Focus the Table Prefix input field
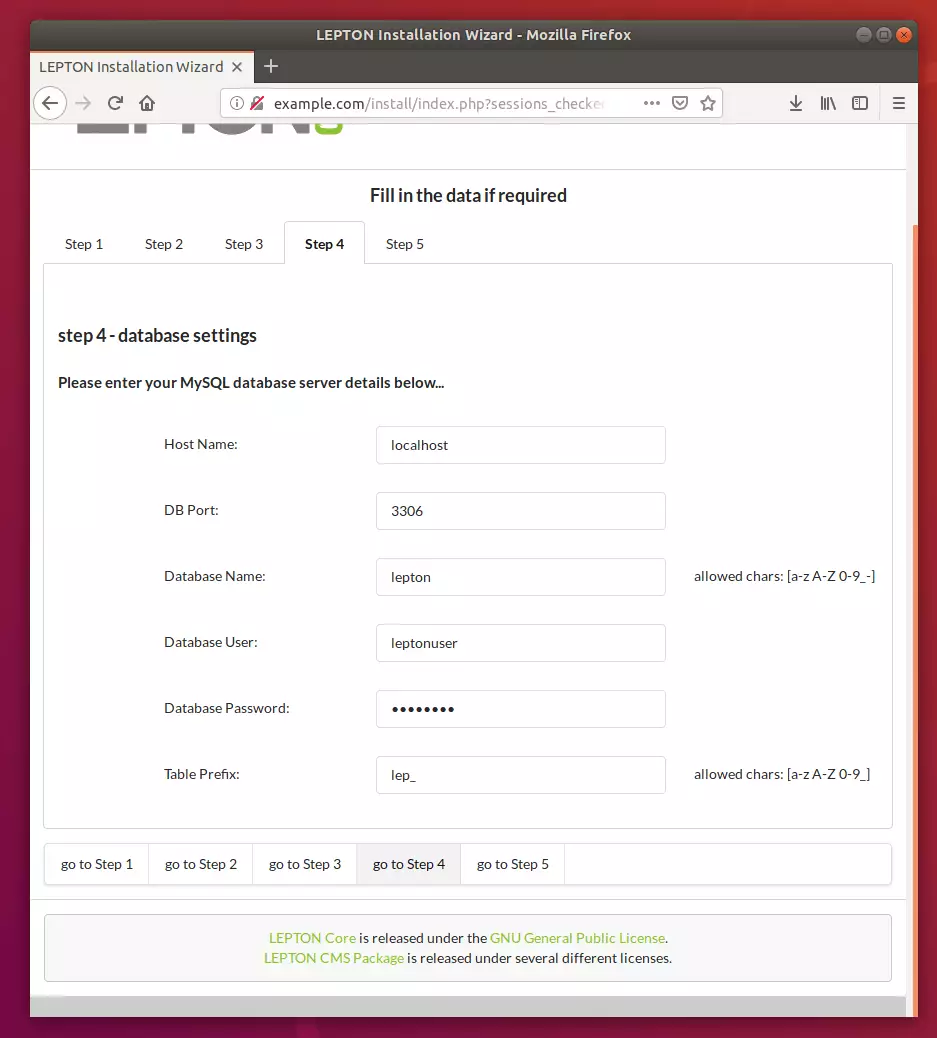 click(520, 775)
